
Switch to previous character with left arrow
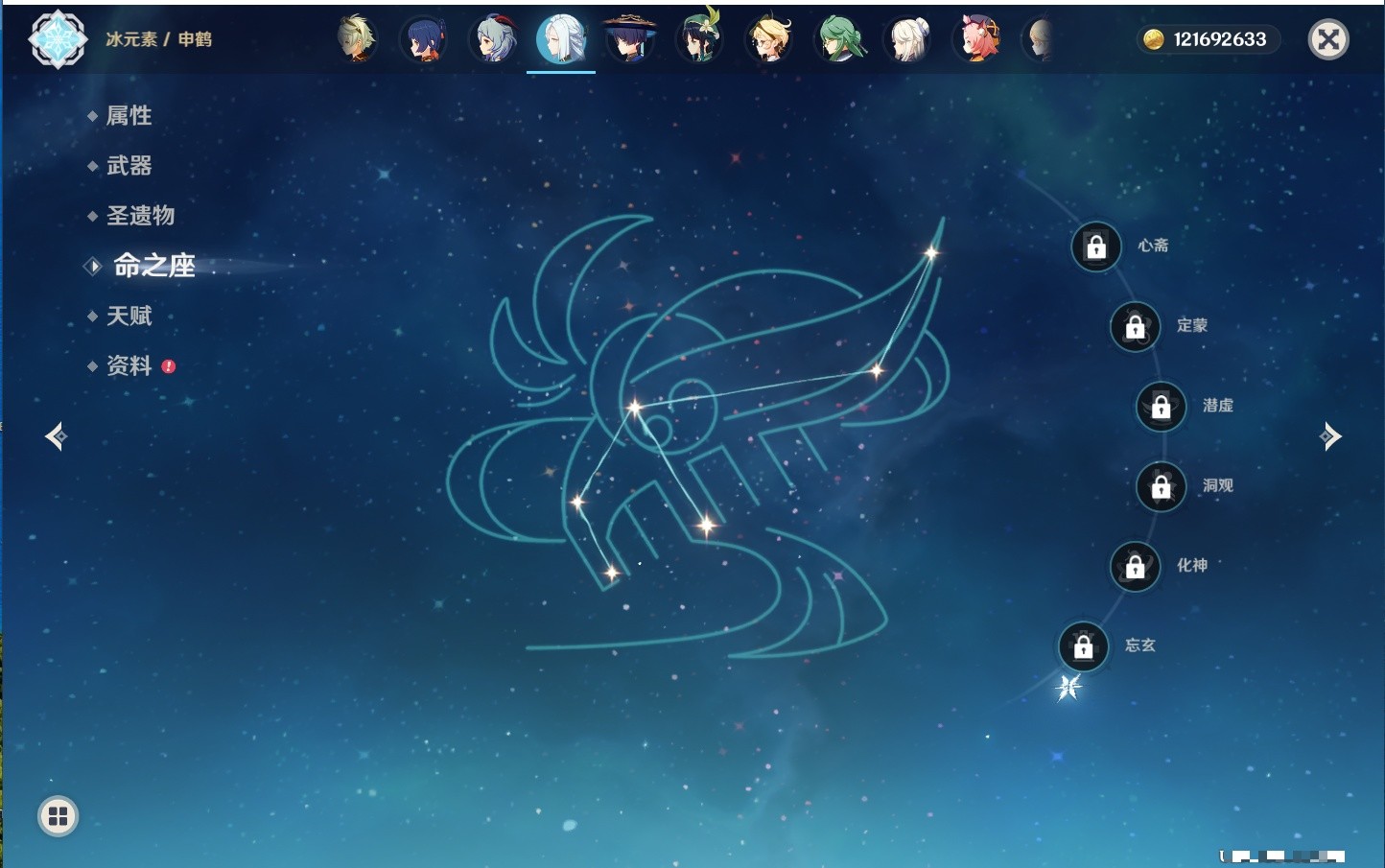point(56,436)
